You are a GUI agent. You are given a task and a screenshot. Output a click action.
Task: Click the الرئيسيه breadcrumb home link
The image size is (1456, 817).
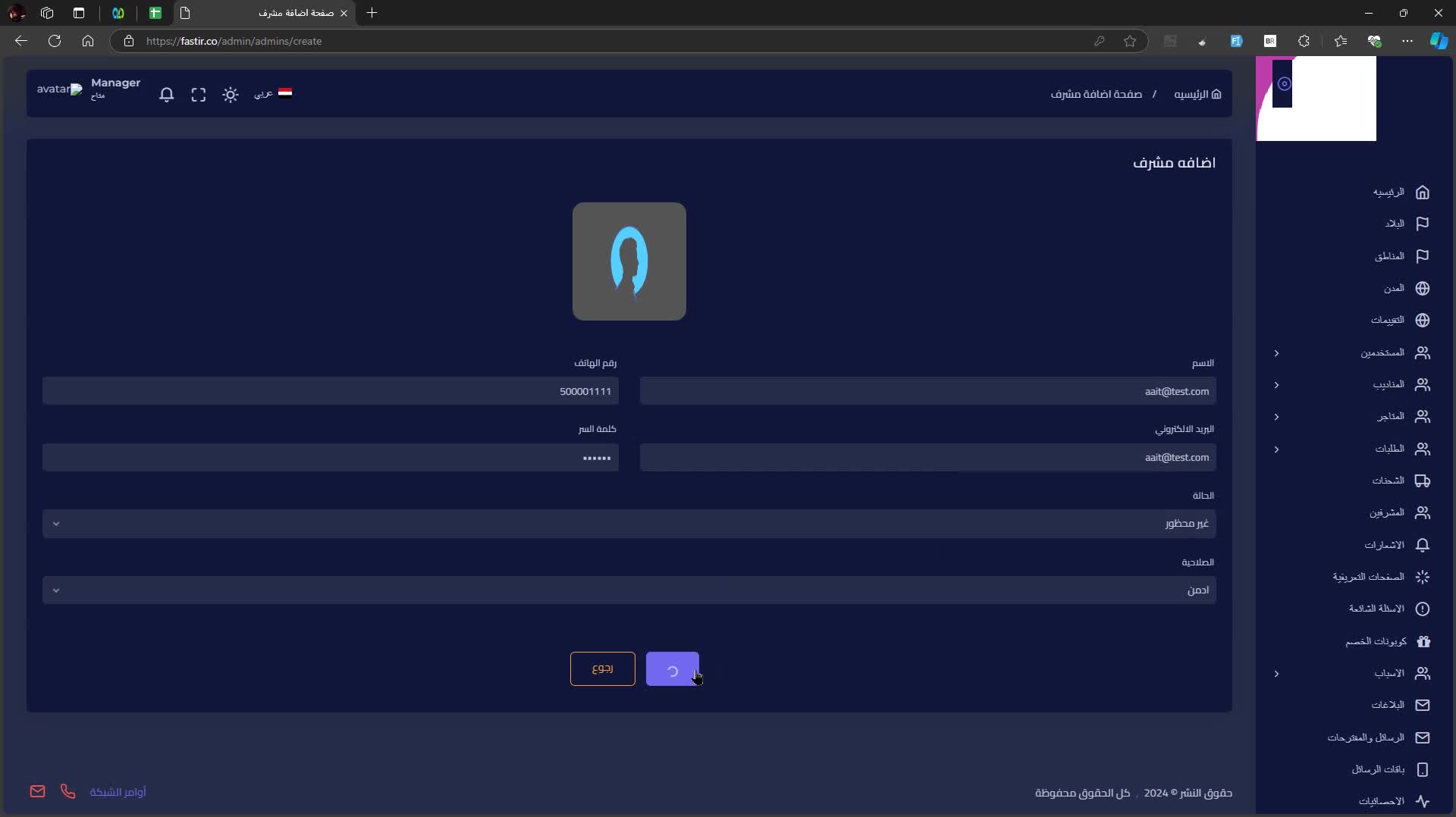(x=1197, y=94)
